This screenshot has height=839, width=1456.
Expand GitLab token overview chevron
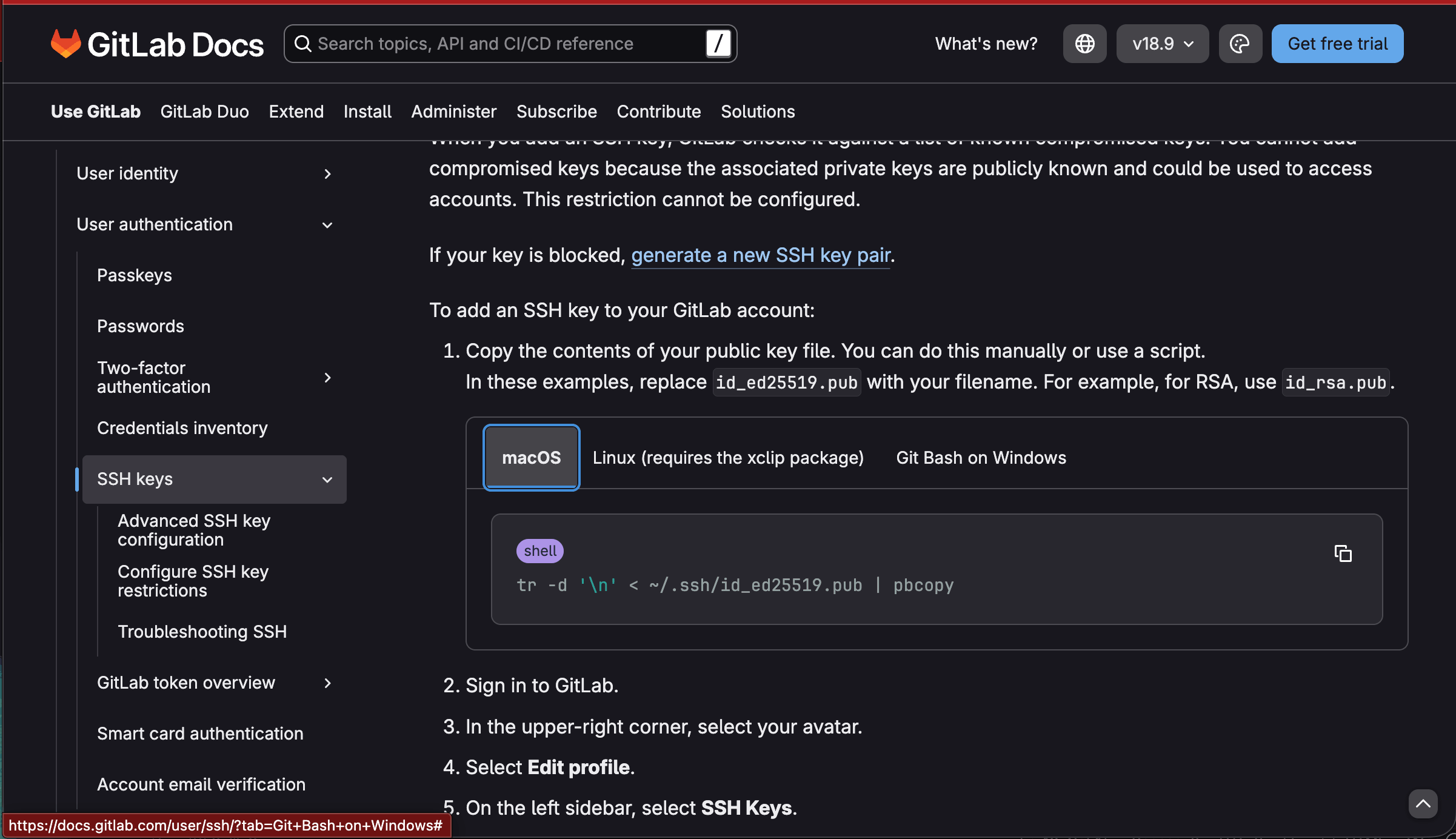click(x=327, y=683)
